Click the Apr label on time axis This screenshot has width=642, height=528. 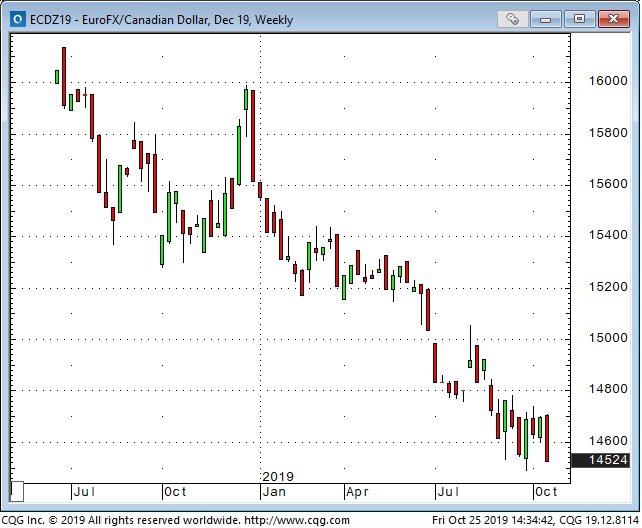[357, 492]
